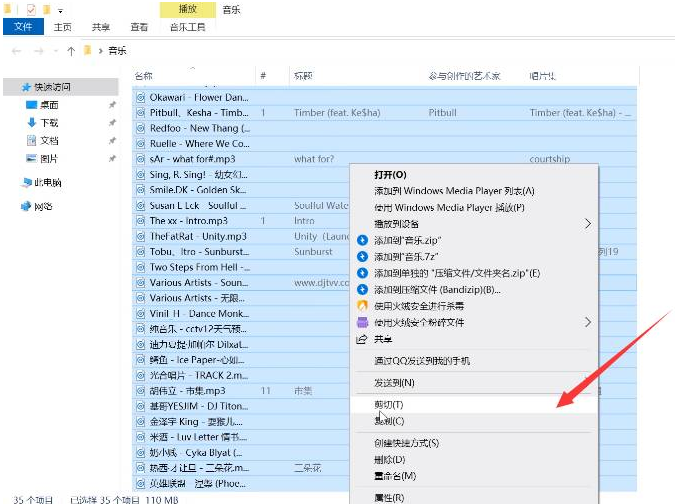Expand the 播放到设备 submenu
The image size is (675, 504).
[474, 224]
